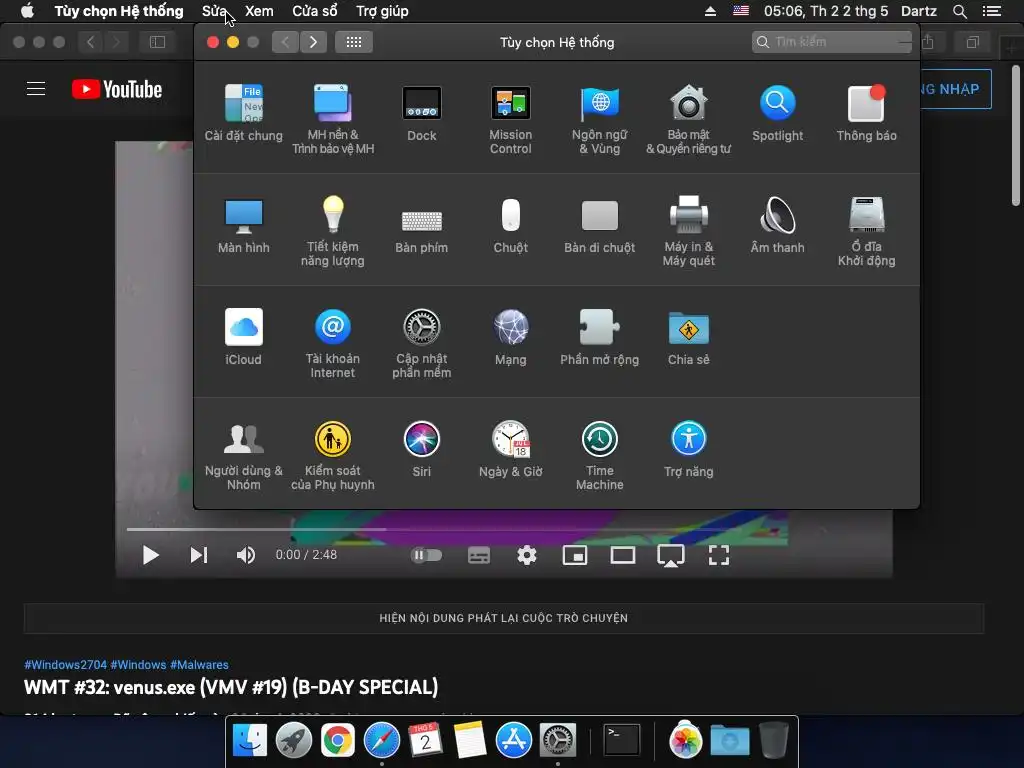Image resolution: width=1024 pixels, height=768 pixels.
Task: Open the Apple menu
Action: [x=27, y=11]
